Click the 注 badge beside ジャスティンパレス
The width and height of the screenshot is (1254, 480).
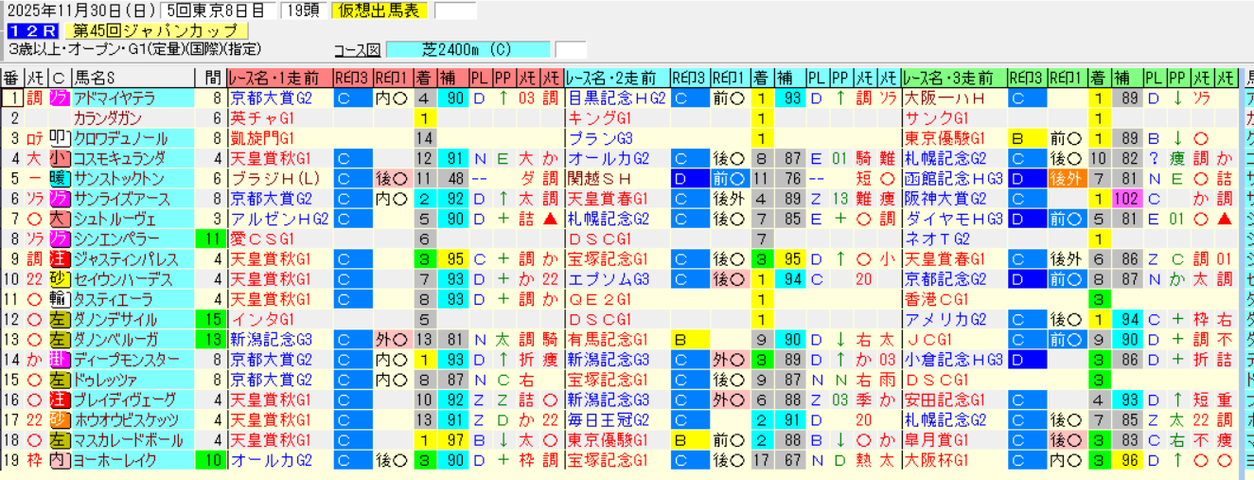[58, 259]
